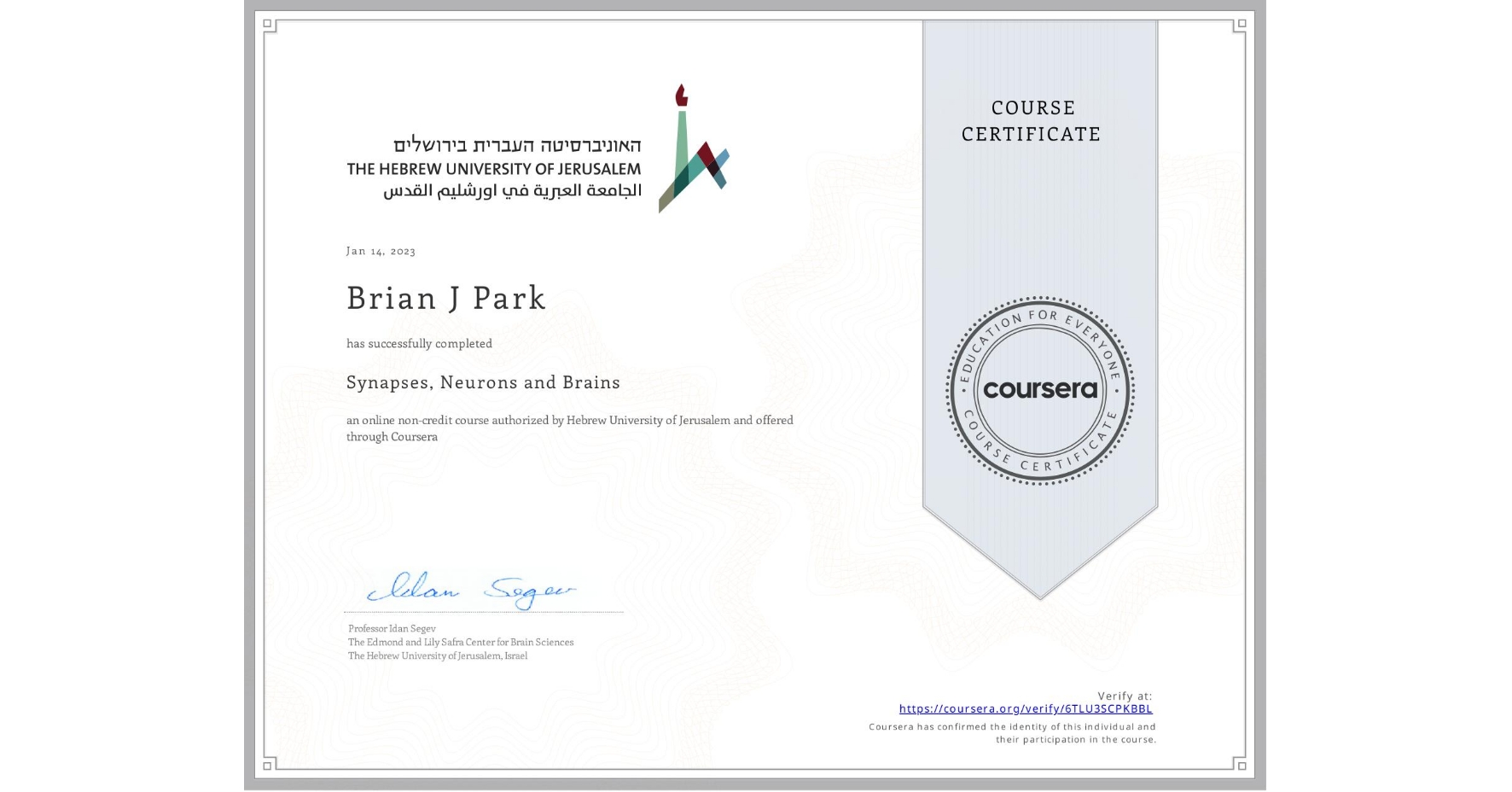
Task: Click the Hebrew University of Jerusalem torch logo
Action: click(x=691, y=149)
